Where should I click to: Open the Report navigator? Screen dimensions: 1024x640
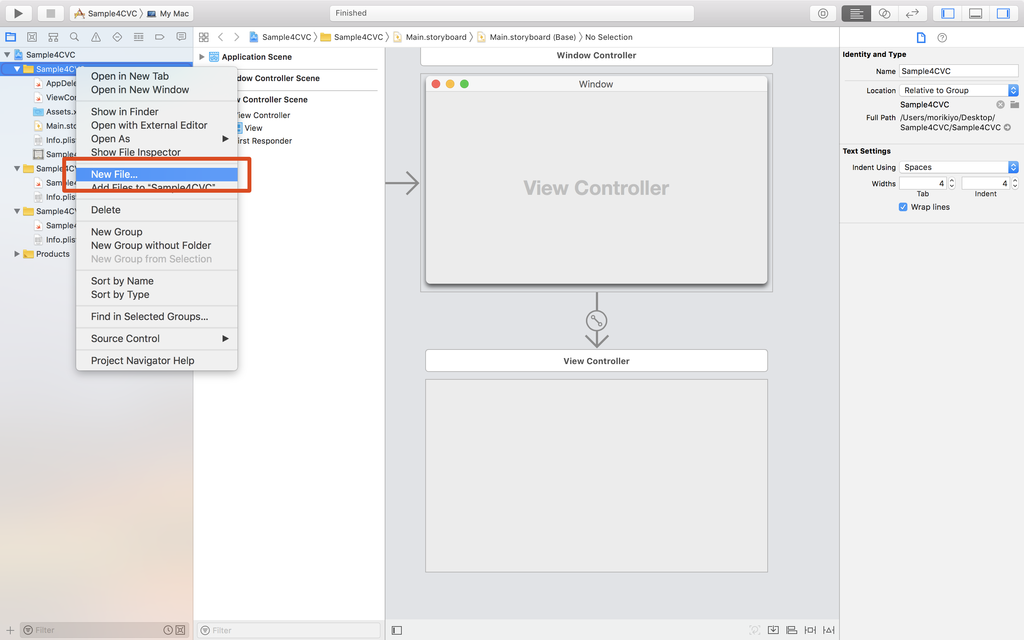(181, 37)
